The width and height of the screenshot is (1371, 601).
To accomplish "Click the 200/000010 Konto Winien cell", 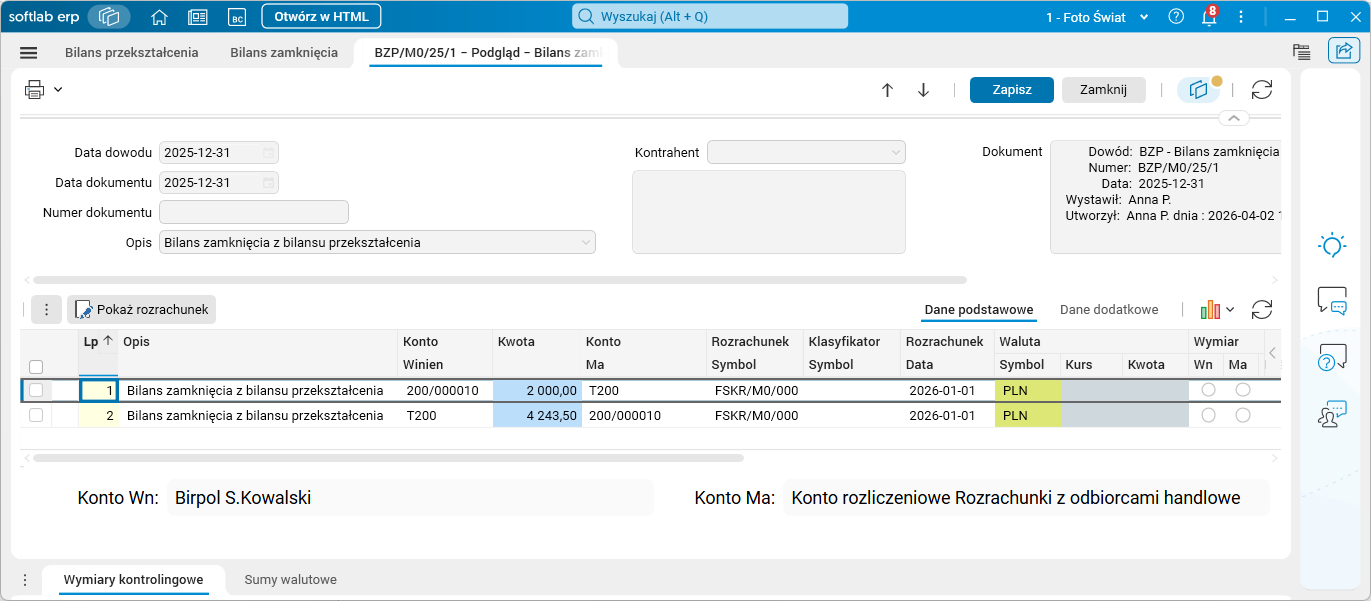I will click(x=445, y=390).
